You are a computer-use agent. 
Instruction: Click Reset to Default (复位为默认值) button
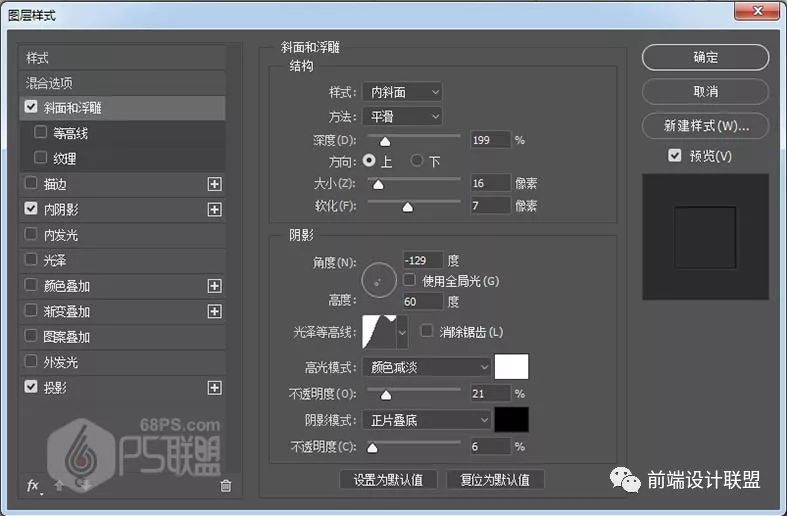495,480
